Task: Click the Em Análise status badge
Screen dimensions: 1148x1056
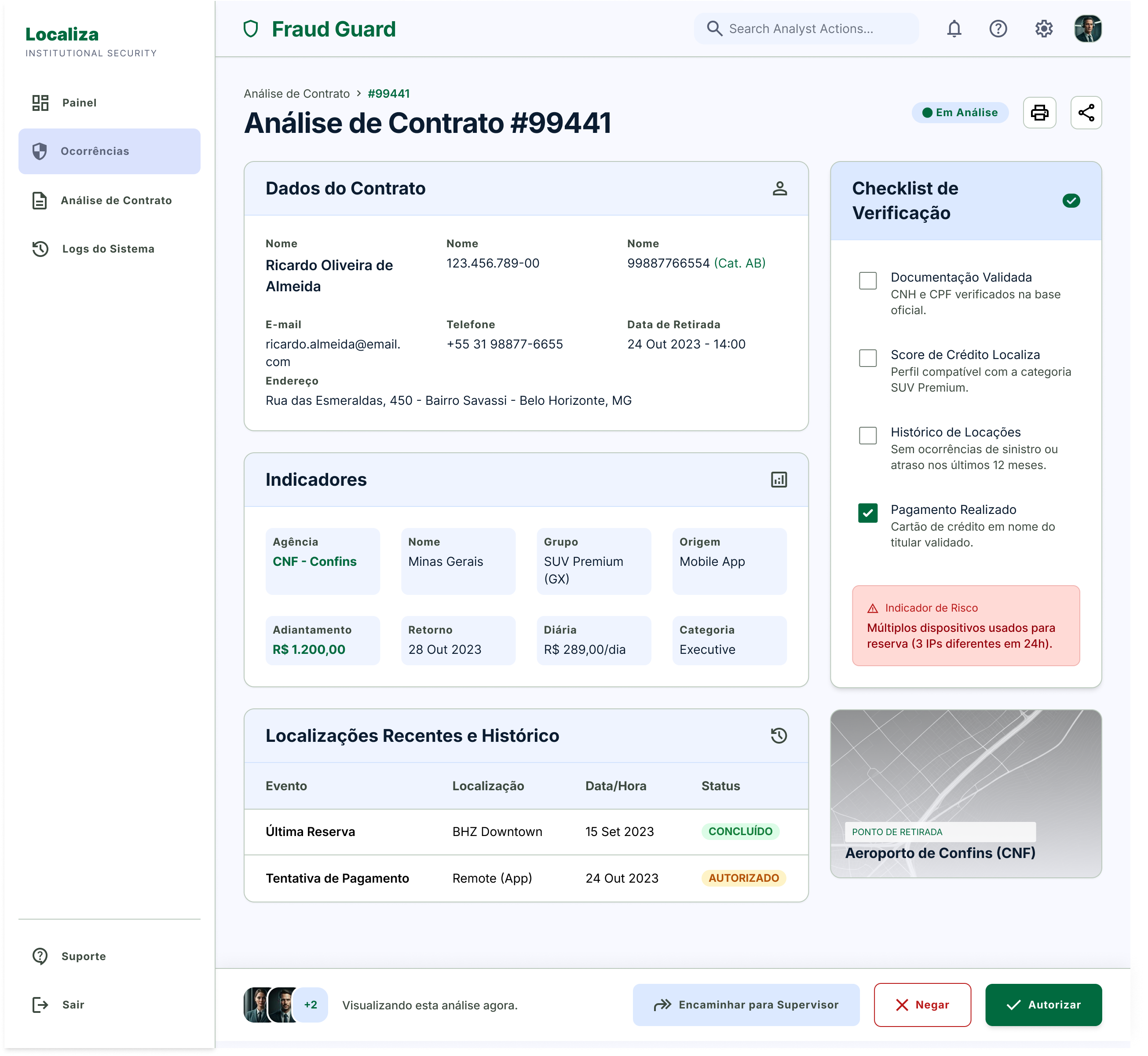Action: (960, 113)
